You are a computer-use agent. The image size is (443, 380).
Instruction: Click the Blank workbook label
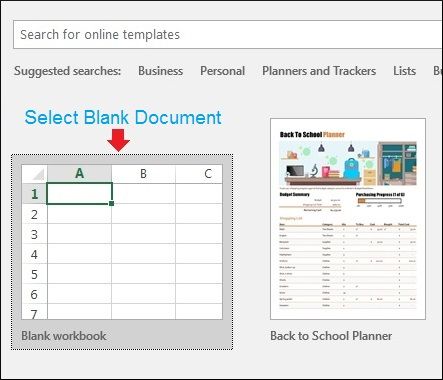[x=64, y=336]
